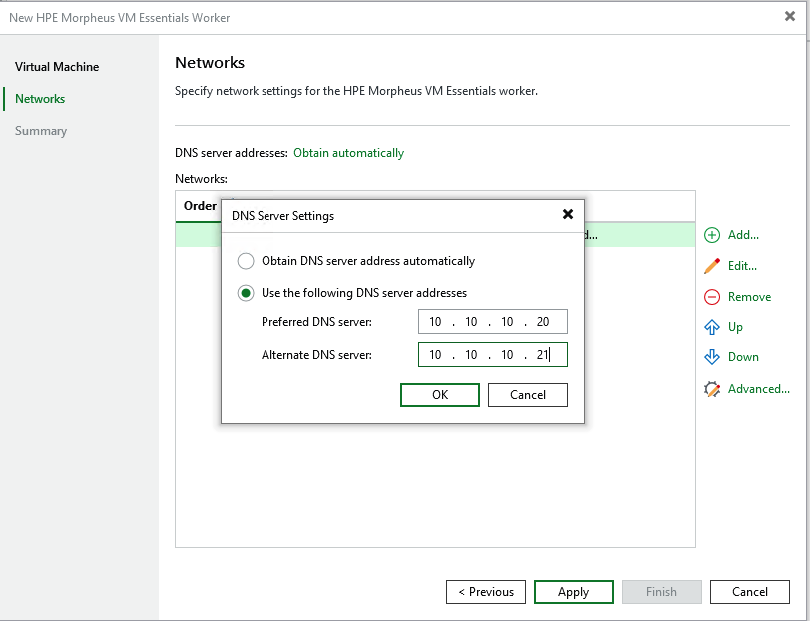
Task: Open the Virtual Machine wizard step
Action: point(57,67)
